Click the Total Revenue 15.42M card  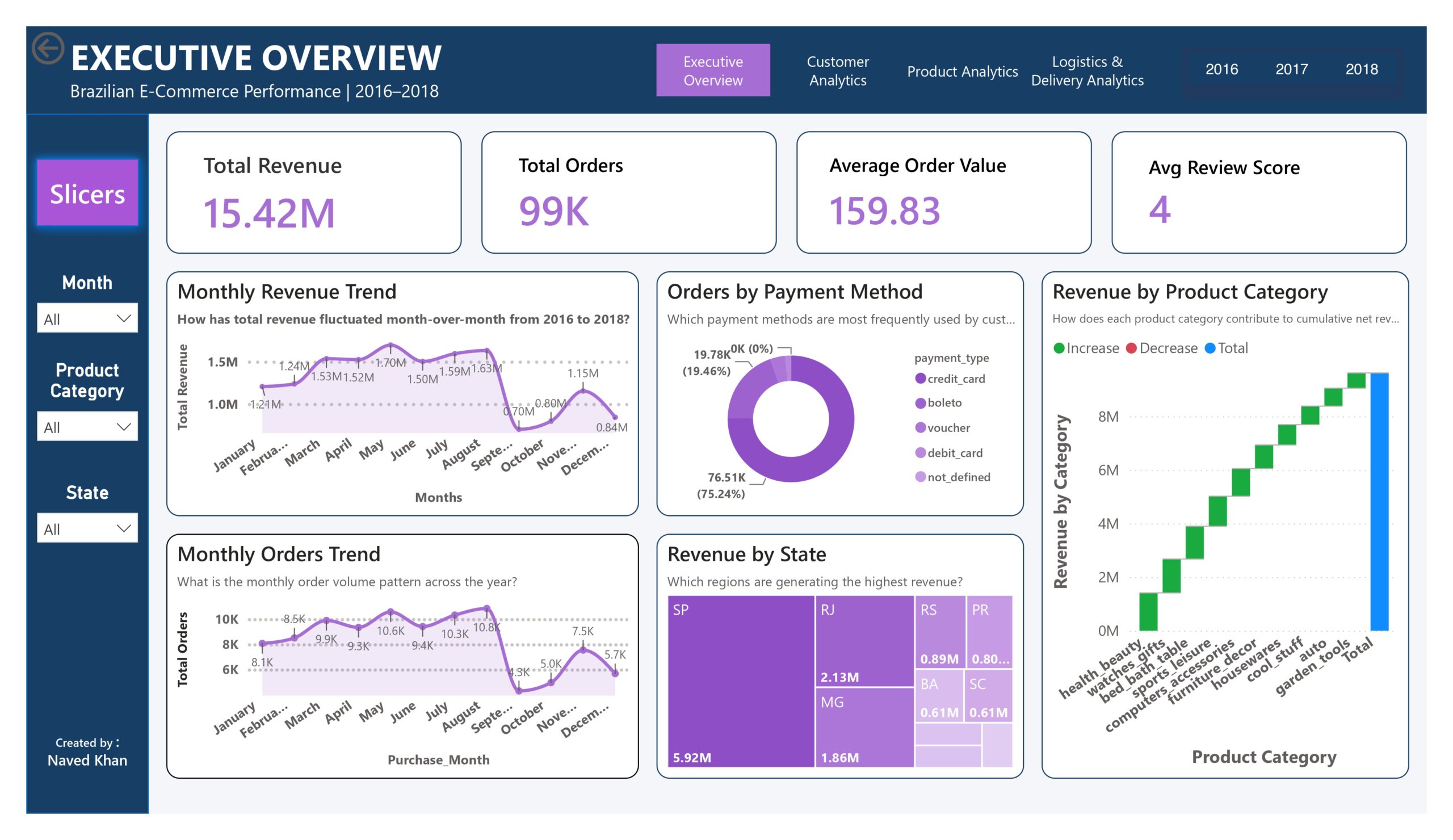pos(314,192)
